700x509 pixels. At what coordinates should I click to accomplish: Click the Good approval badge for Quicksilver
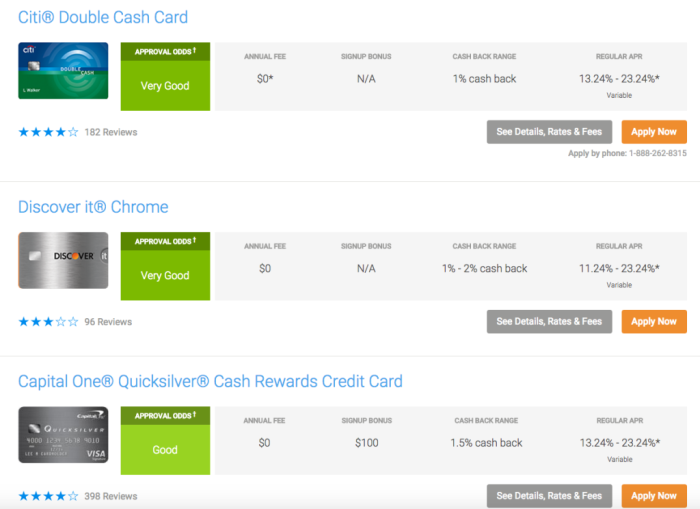(165, 450)
